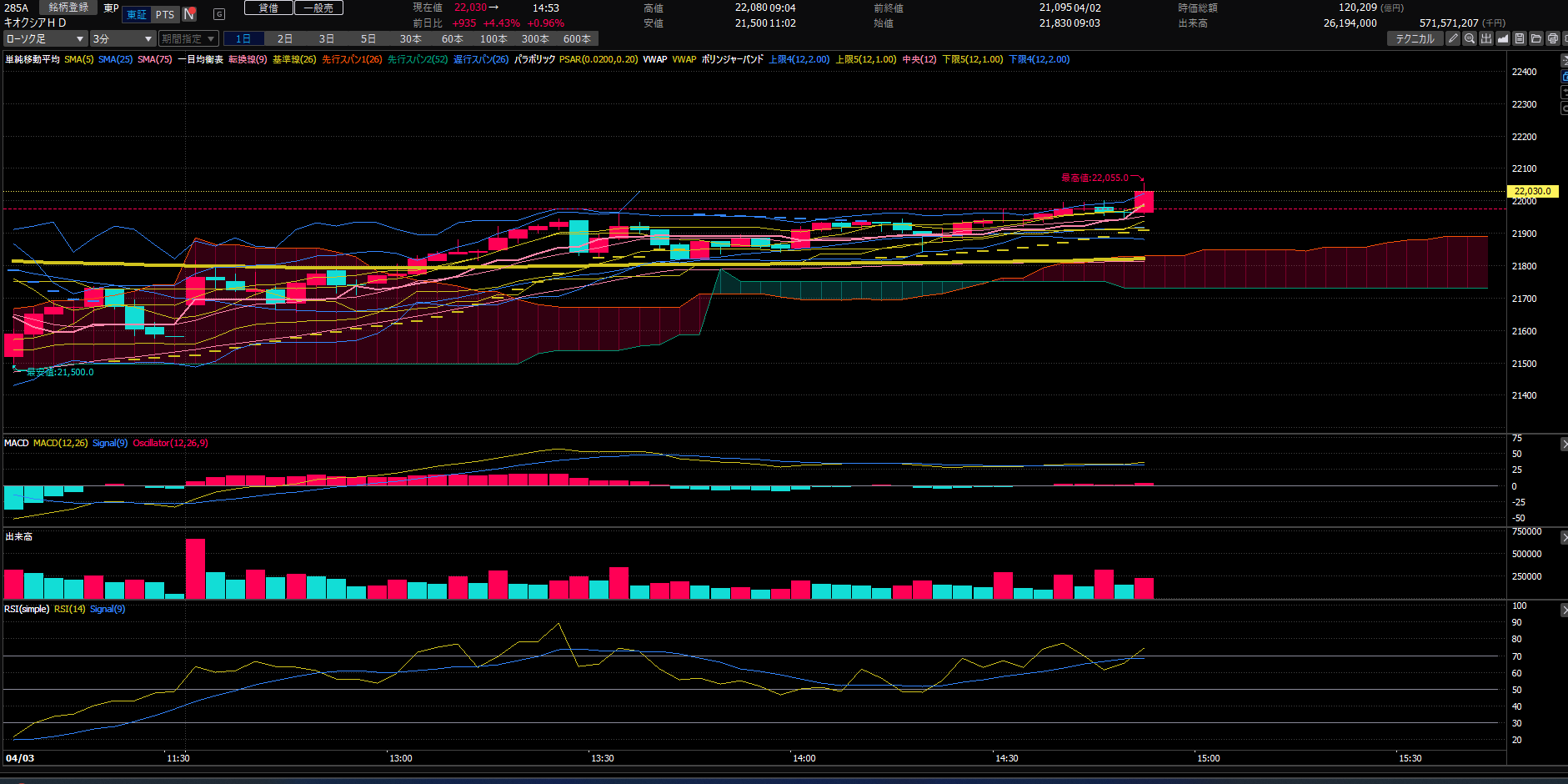
Task: Select the 5日 range tab
Action: (368, 39)
